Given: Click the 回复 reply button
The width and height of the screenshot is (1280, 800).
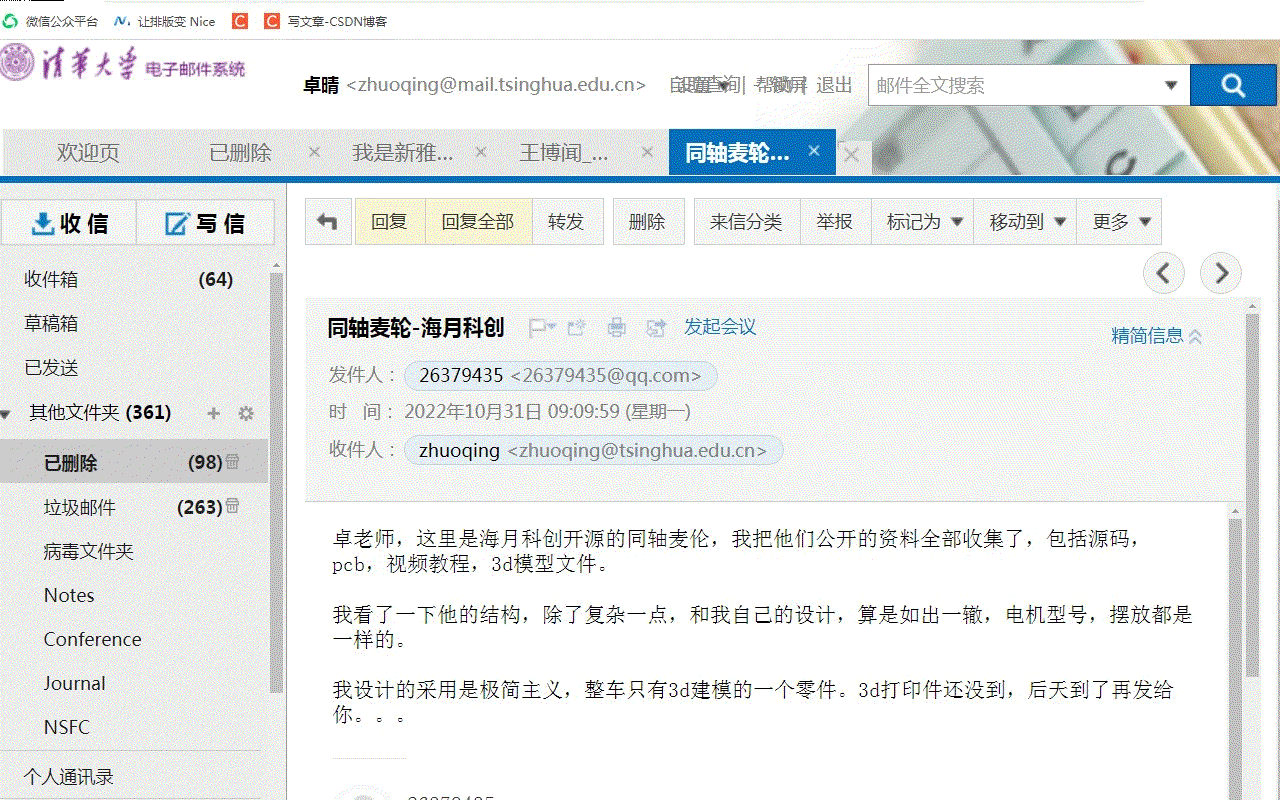Looking at the screenshot, I should click(x=390, y=222).
